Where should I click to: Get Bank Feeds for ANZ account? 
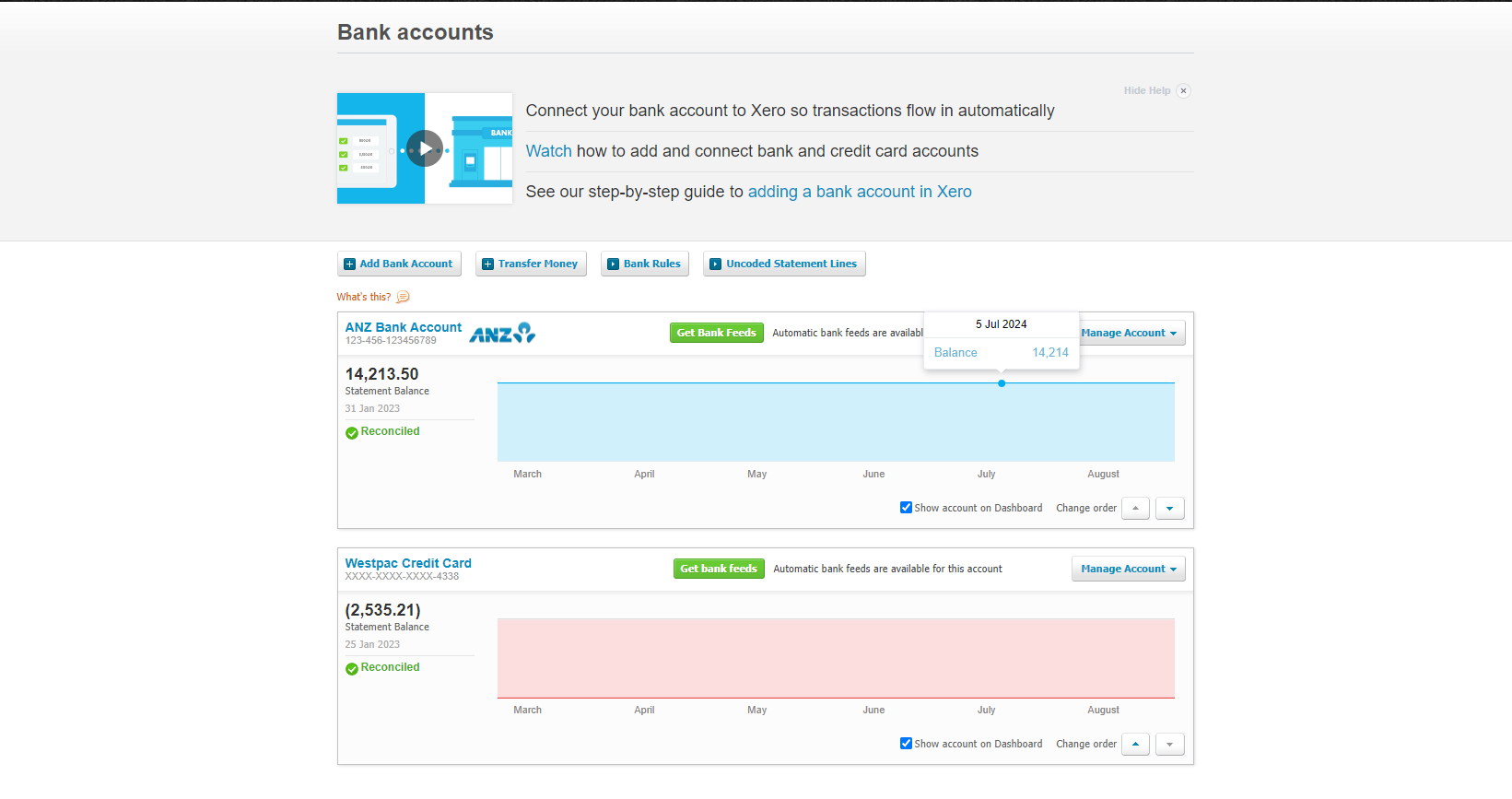[717, 333]
